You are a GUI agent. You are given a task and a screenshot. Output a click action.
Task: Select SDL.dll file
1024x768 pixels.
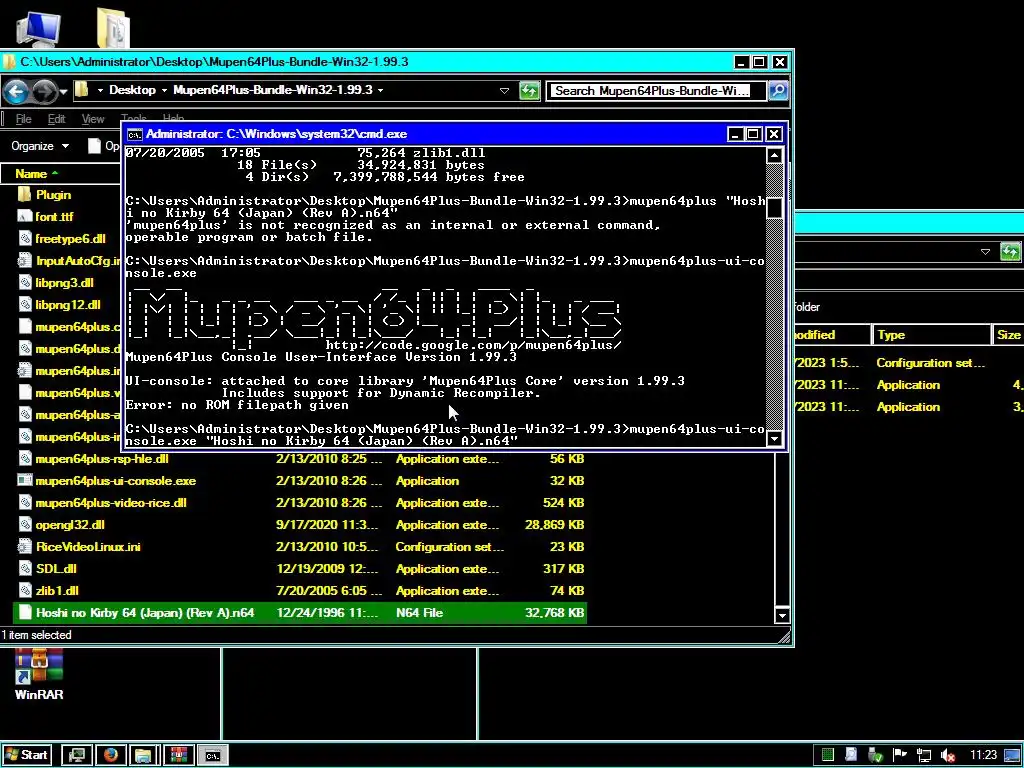point(48,569)
